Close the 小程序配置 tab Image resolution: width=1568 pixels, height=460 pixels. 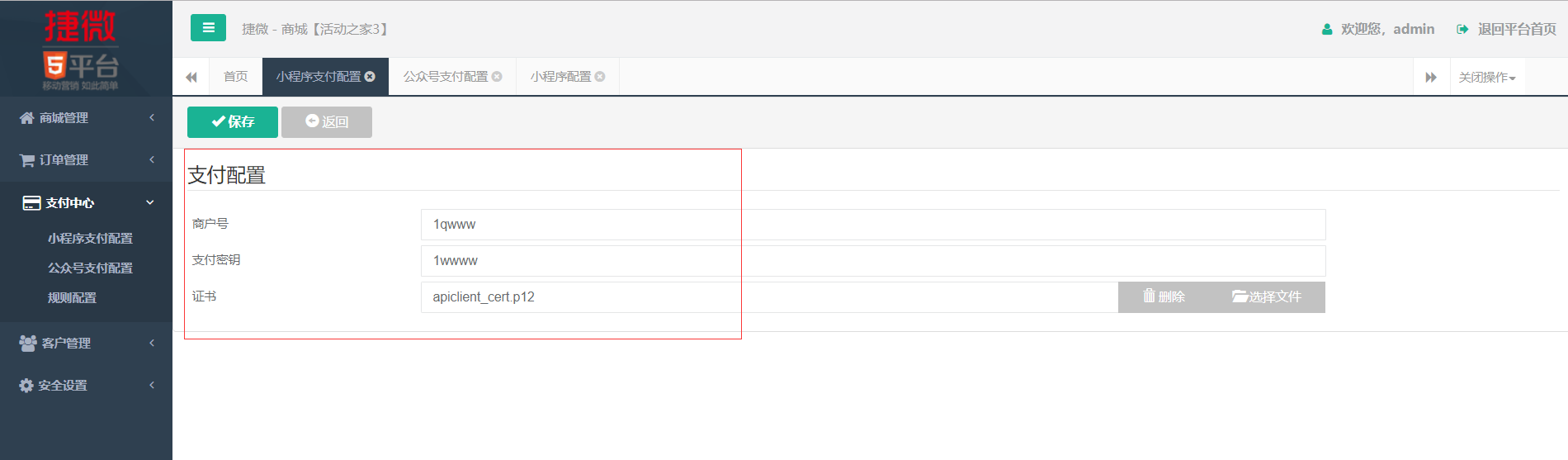point(600,77)
